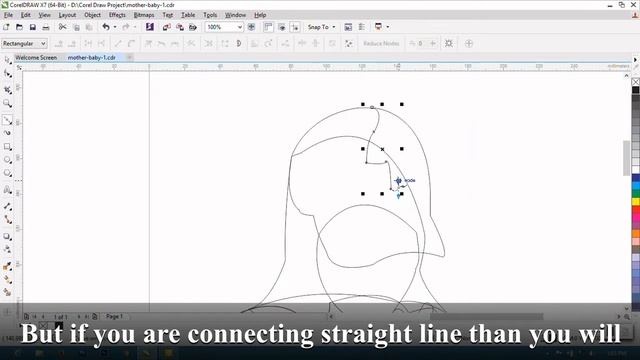
Task: Pick the yellow swatch in color palette
Action: [636, 202]
